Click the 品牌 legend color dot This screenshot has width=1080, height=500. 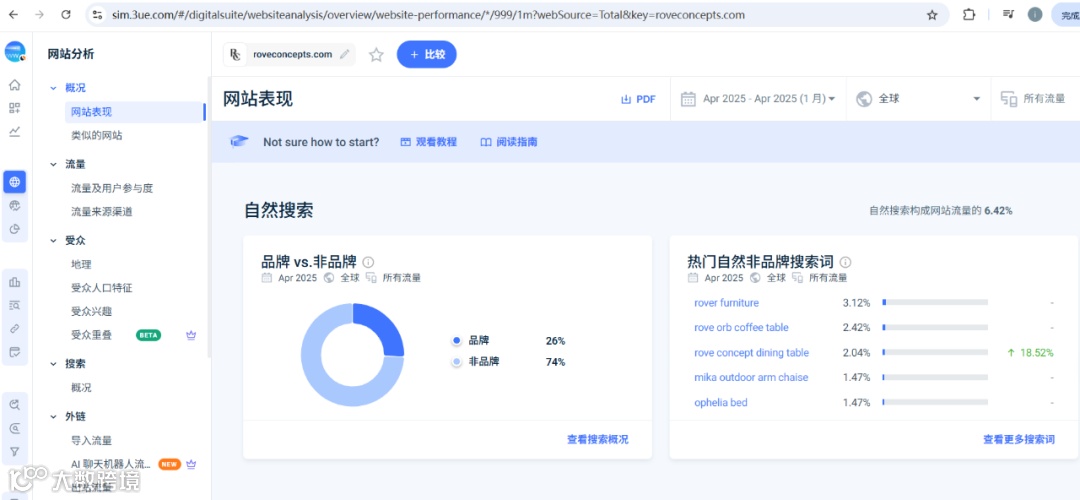tap(456, 341)
